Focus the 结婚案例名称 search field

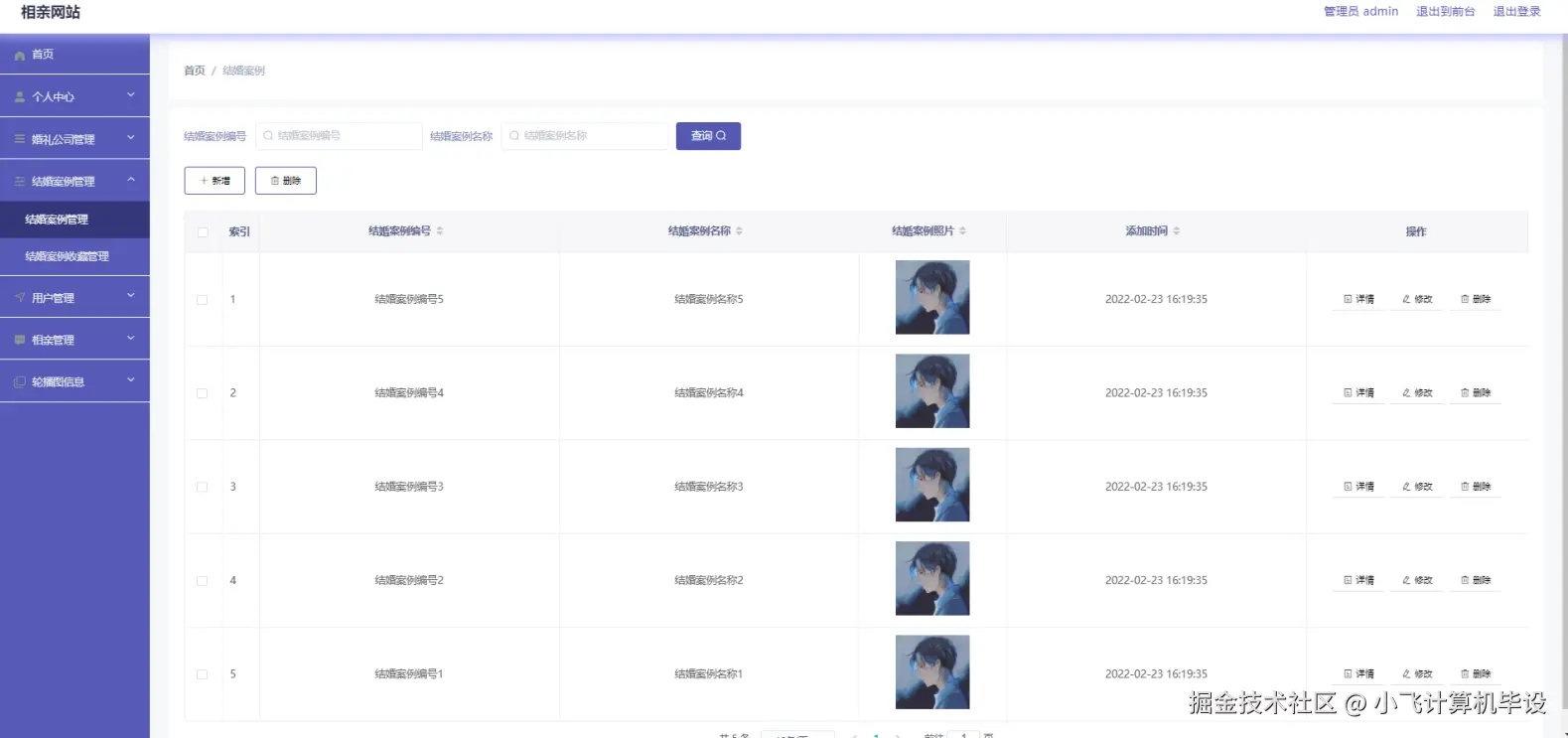click(585, 136)
